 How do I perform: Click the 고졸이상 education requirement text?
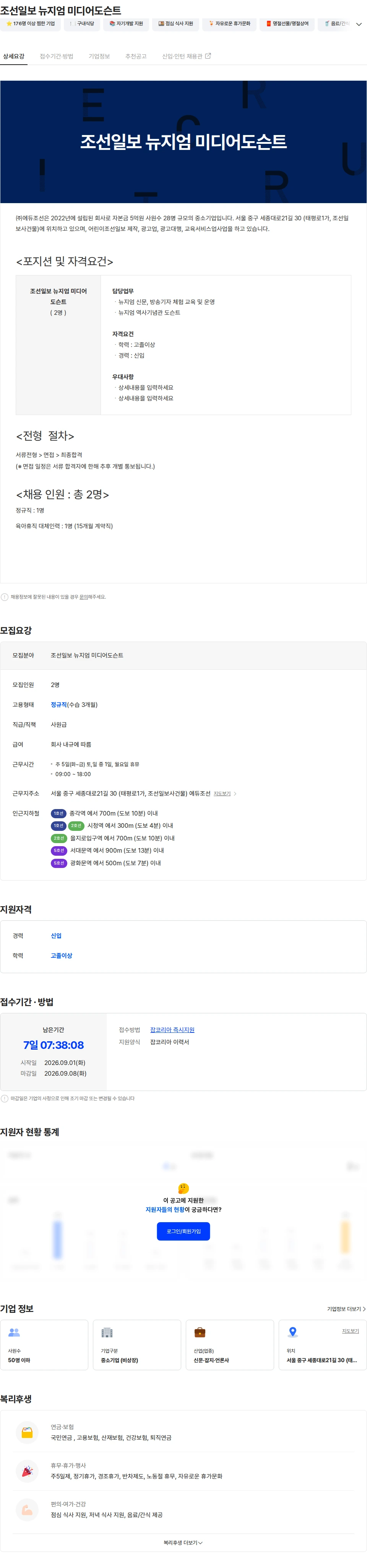[62, 956]
